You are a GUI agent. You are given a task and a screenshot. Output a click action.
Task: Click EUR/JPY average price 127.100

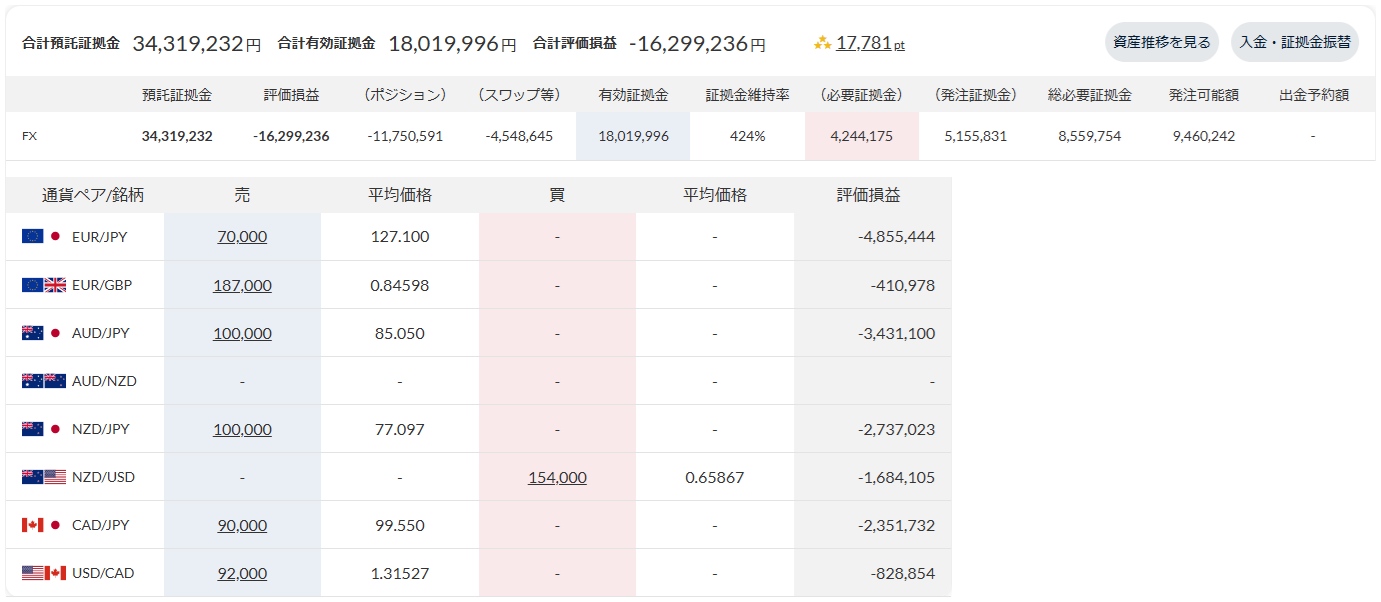400,237
